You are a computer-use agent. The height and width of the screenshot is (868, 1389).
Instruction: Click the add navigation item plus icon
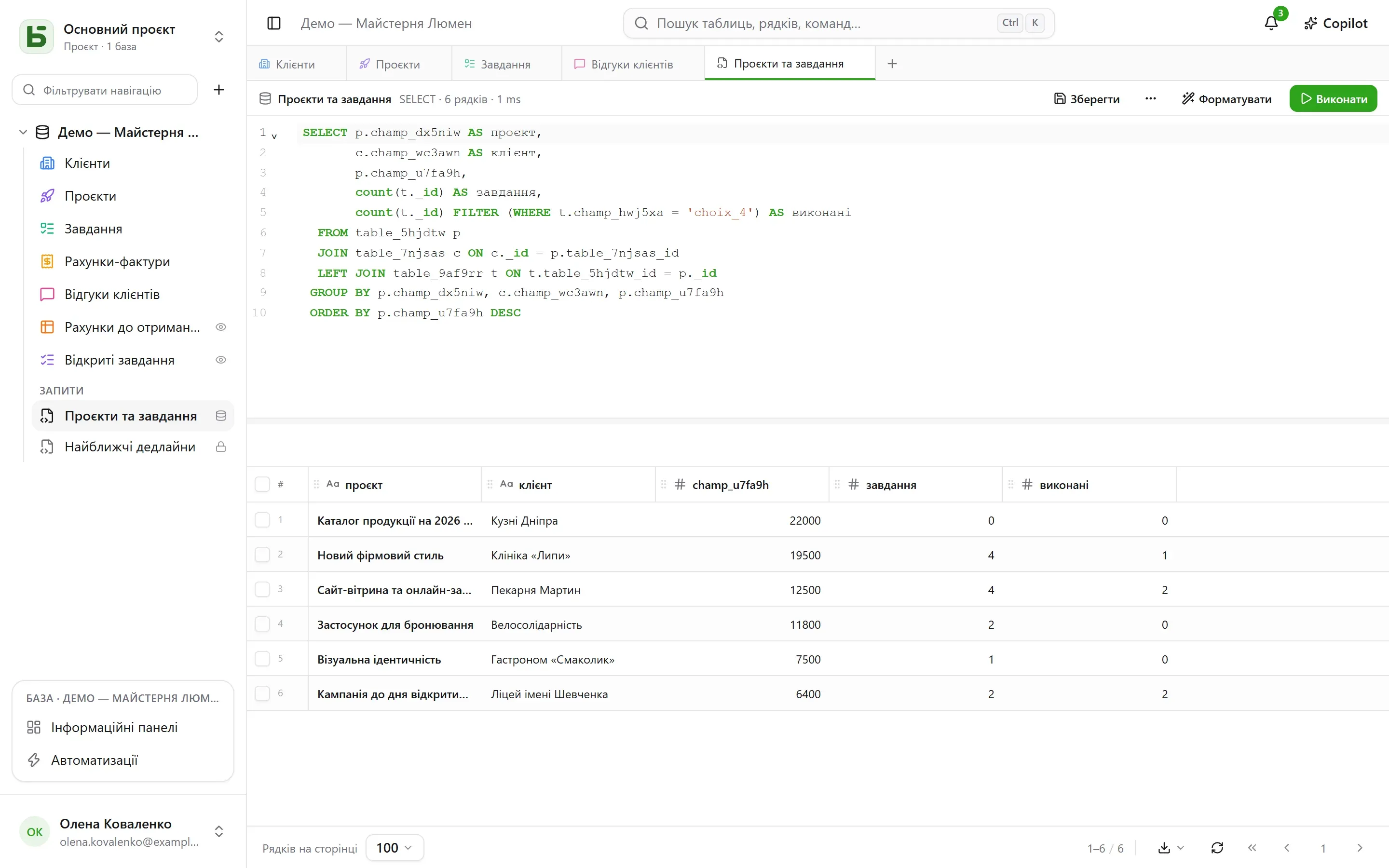pyautogui.click(x=218, y=90)
